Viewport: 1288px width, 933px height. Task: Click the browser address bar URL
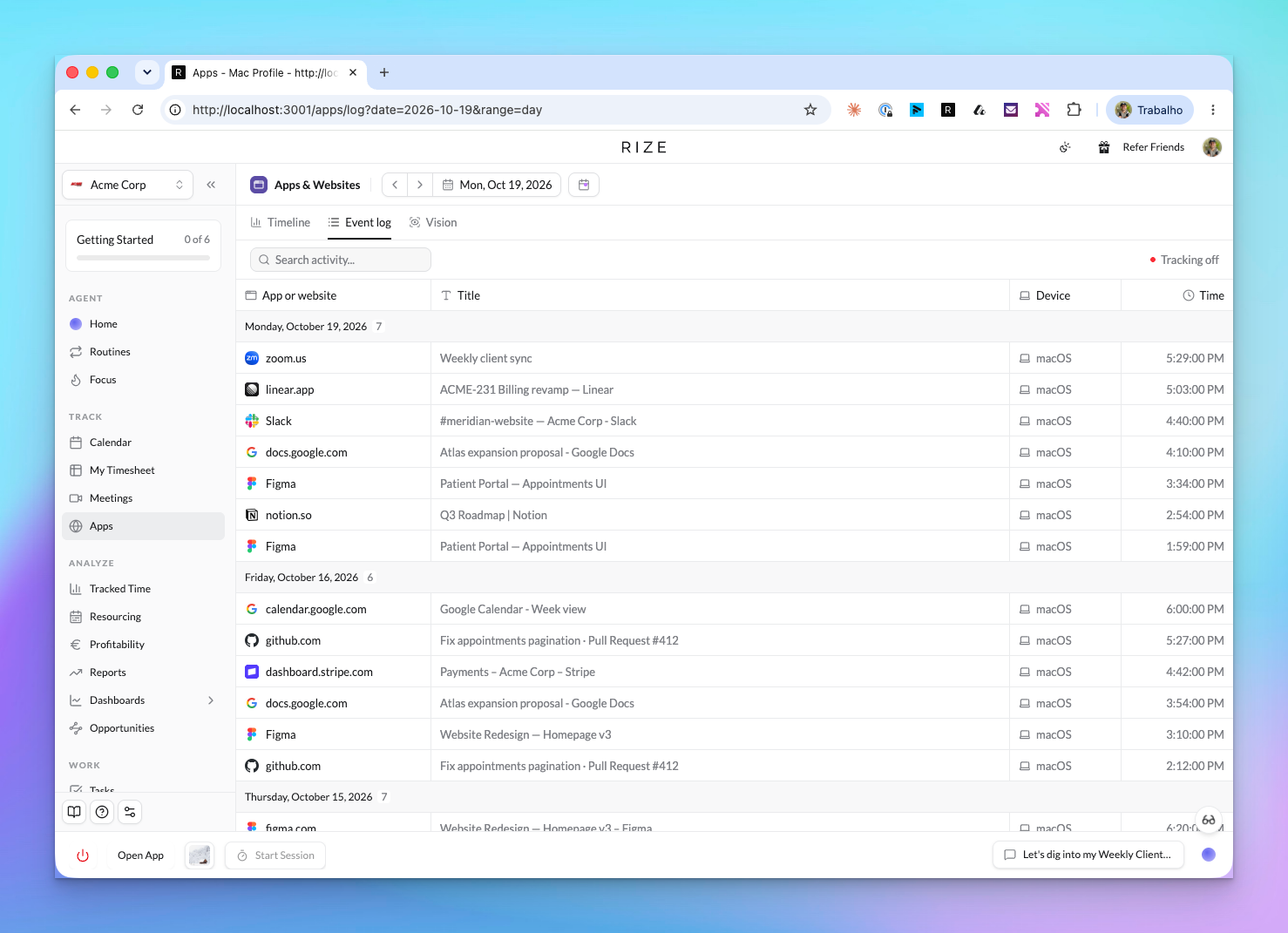click(x=367, y=110)
